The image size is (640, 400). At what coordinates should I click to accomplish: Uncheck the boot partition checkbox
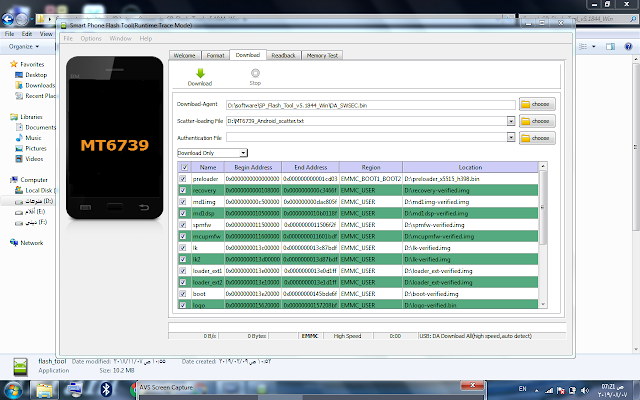click(x=183, y=293)
